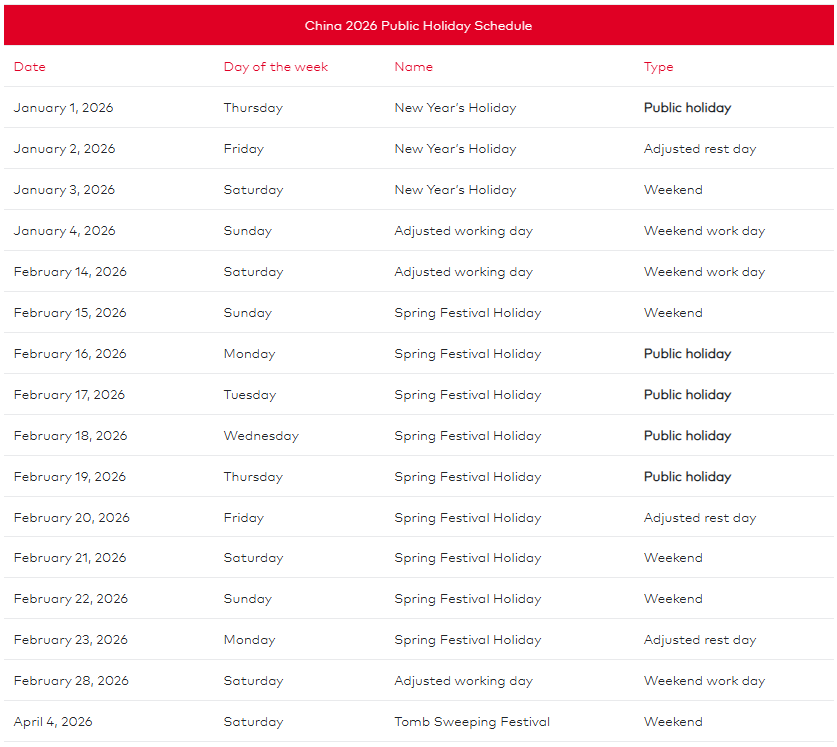Click 'Public holiday' in February 17 row
This screenshot has width=837, height=747.
(688, 395)
